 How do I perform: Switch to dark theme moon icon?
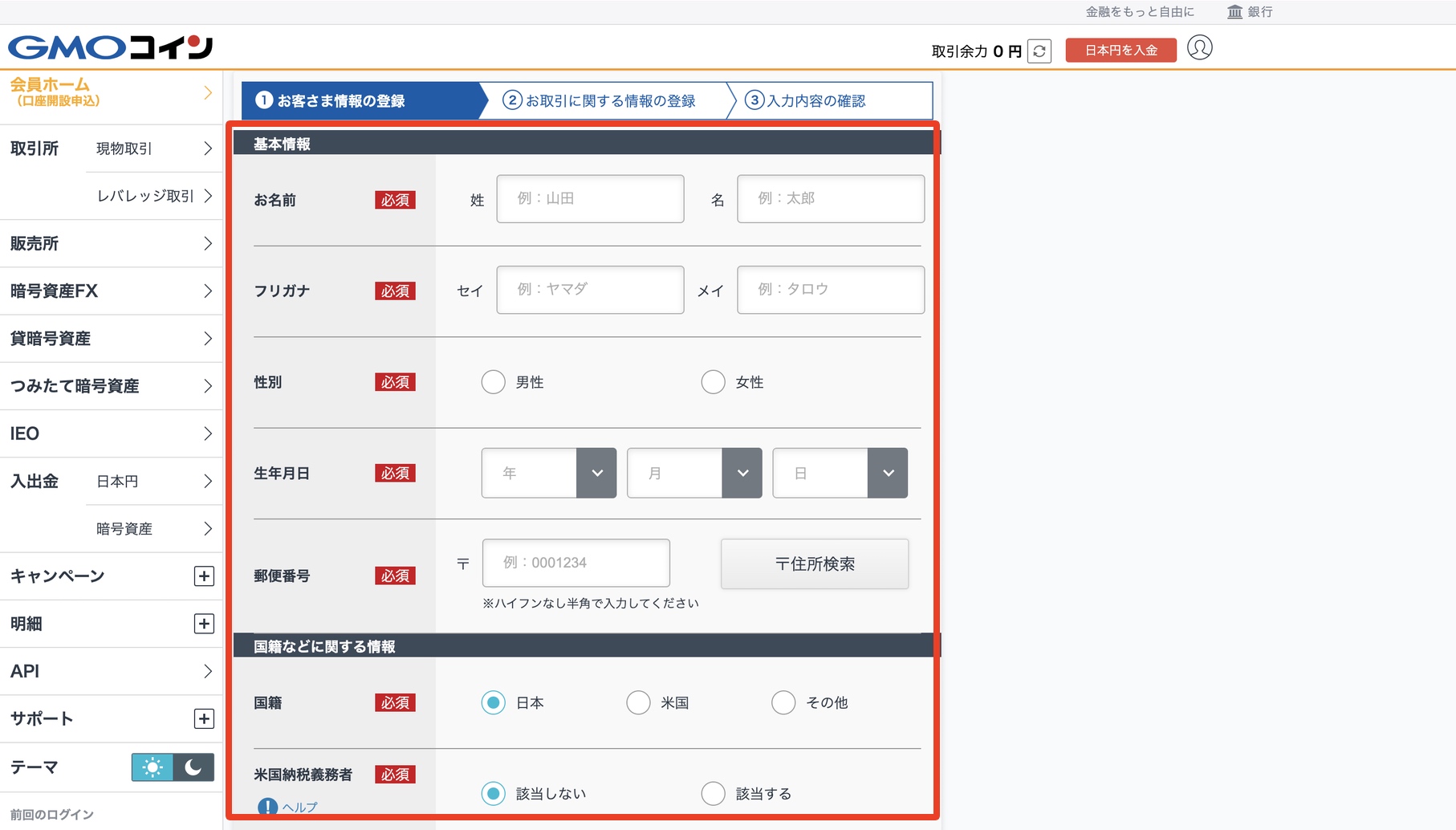pos(193,767)
